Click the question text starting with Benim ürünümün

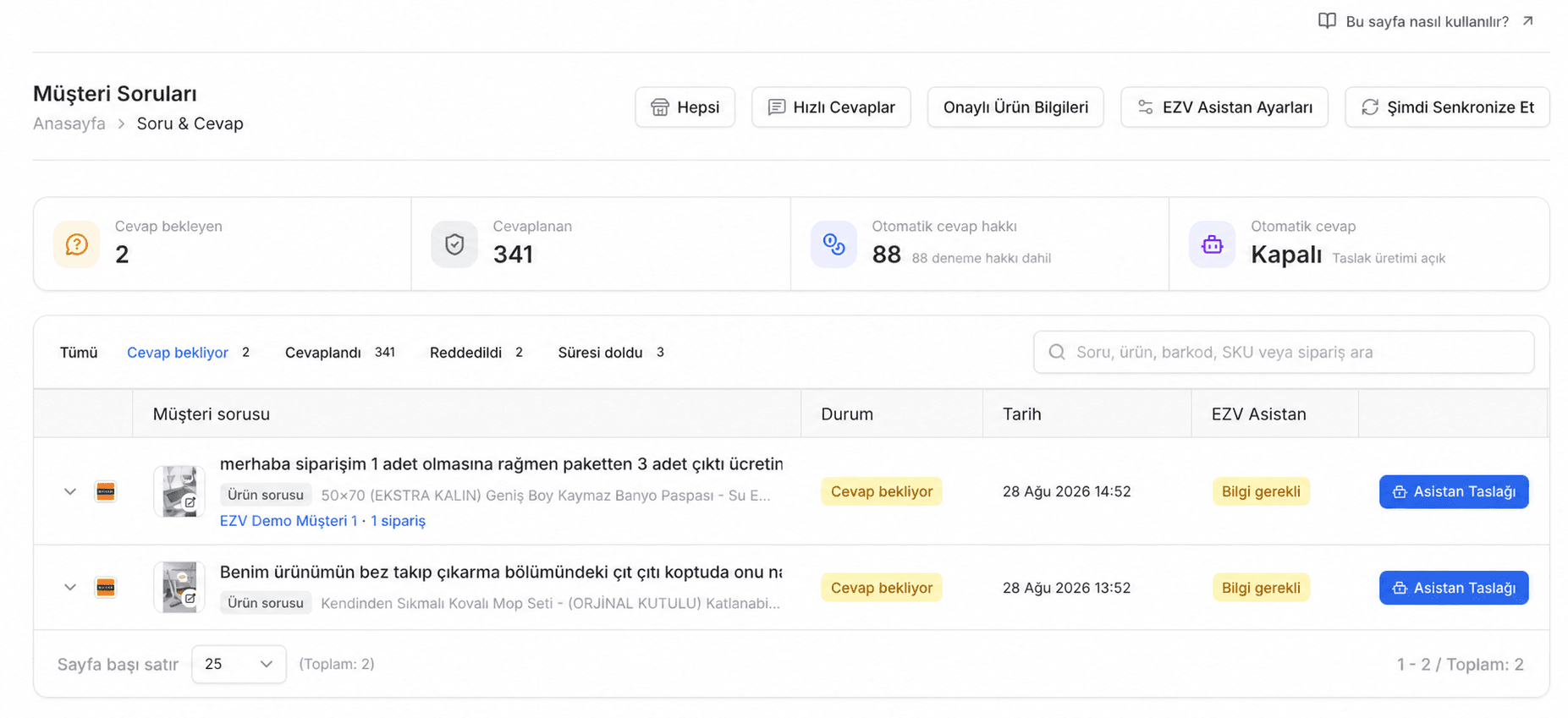[501, 573]
